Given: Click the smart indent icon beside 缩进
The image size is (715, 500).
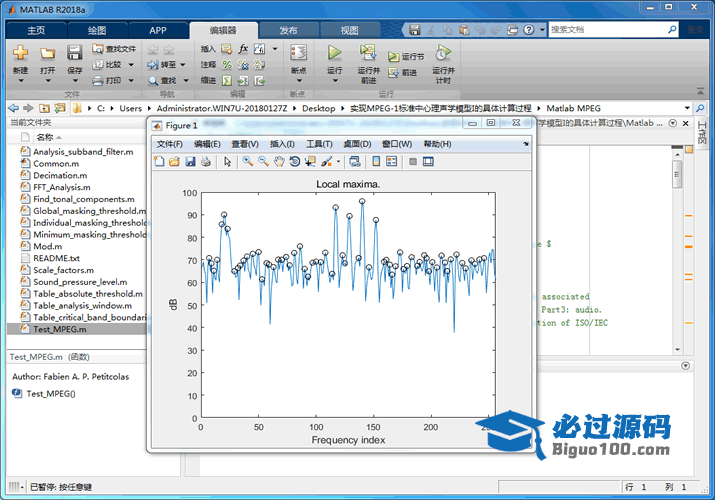Looking at the screenshot, I should pyautogui.click(x=227, y=81).
